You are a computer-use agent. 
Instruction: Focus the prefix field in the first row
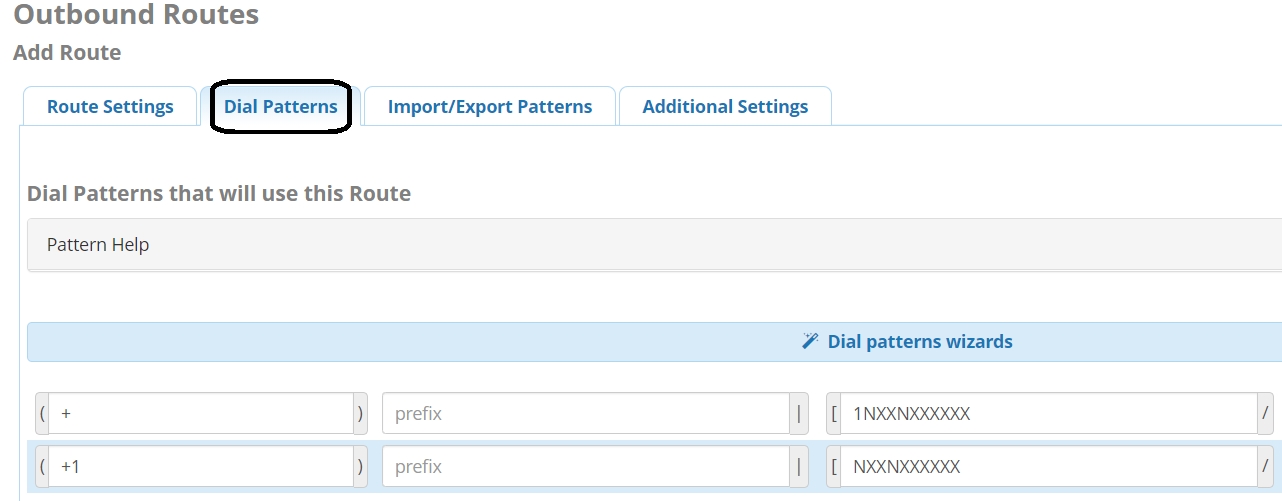[585, 414]
